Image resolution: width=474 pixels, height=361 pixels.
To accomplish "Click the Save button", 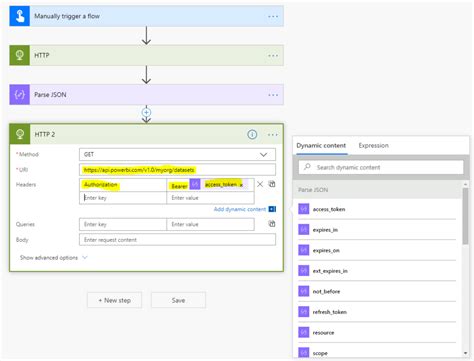I will tap(178, 300).
